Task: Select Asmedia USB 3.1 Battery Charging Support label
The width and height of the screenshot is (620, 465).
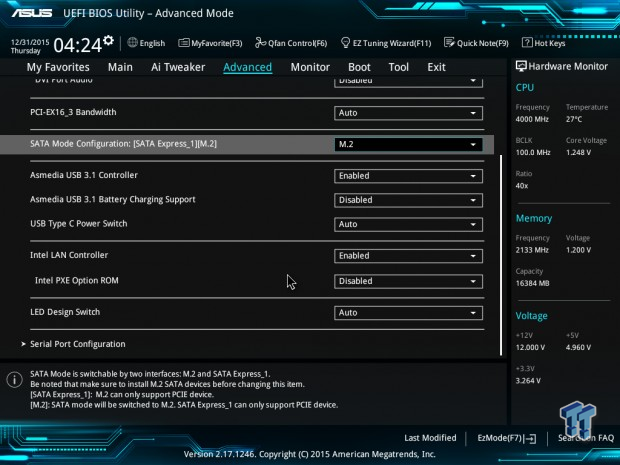Action: tap(113, 199)
